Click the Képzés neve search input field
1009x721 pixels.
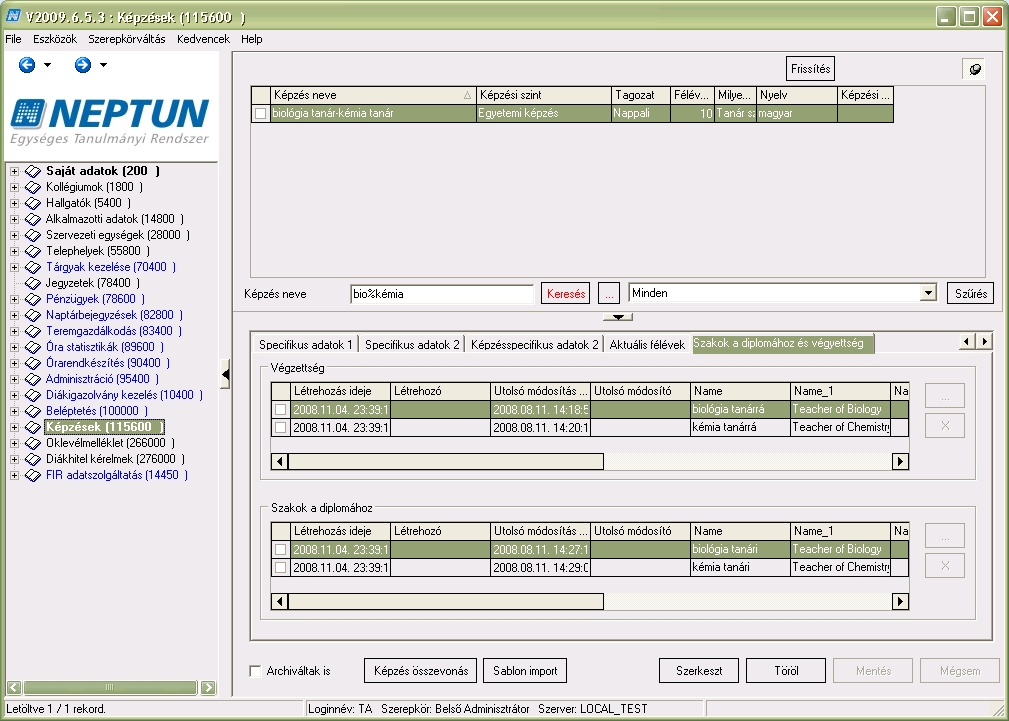441,294
